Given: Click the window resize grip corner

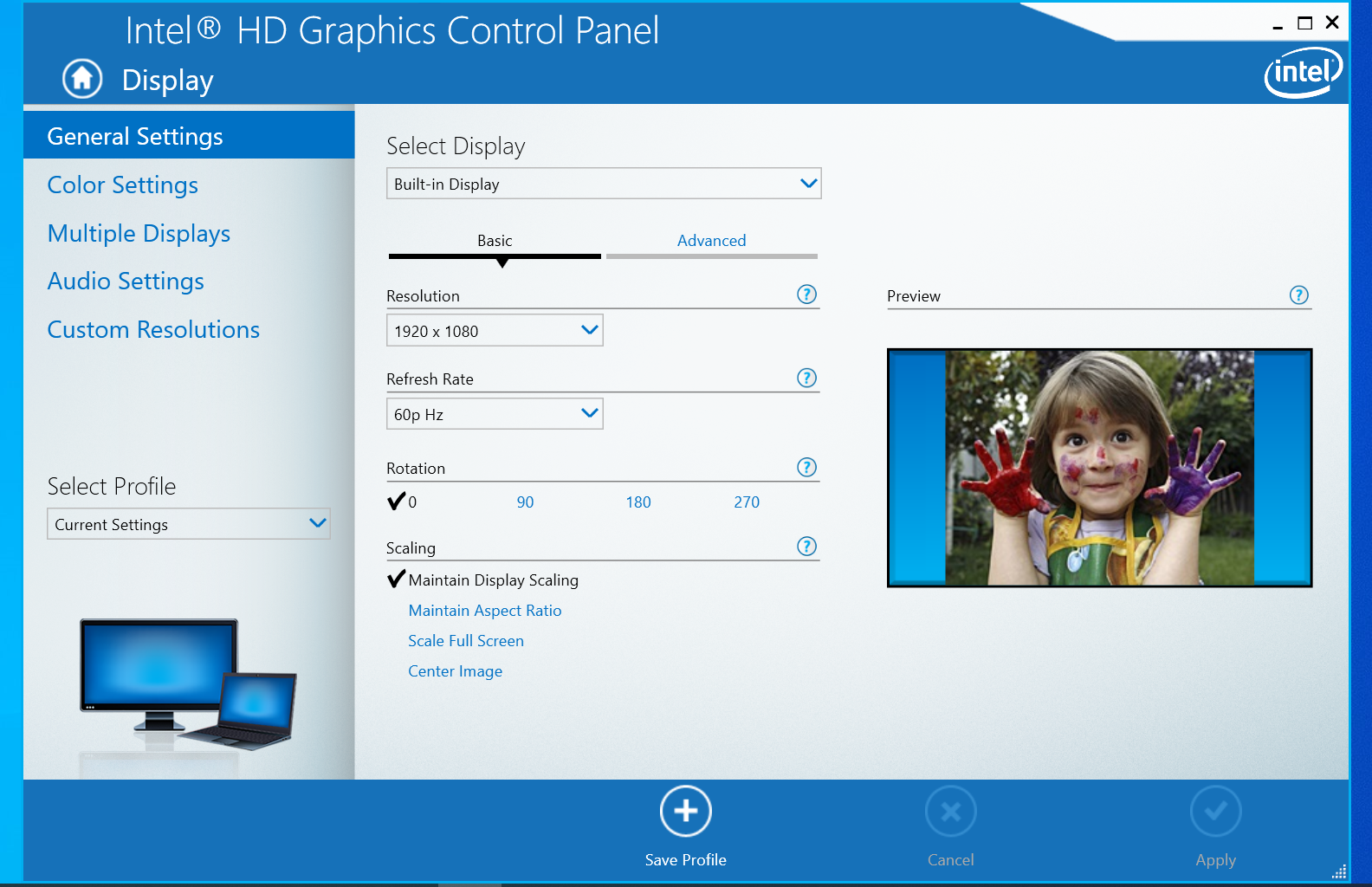Looking at the screenshot, I should (x=1339, y=871).
